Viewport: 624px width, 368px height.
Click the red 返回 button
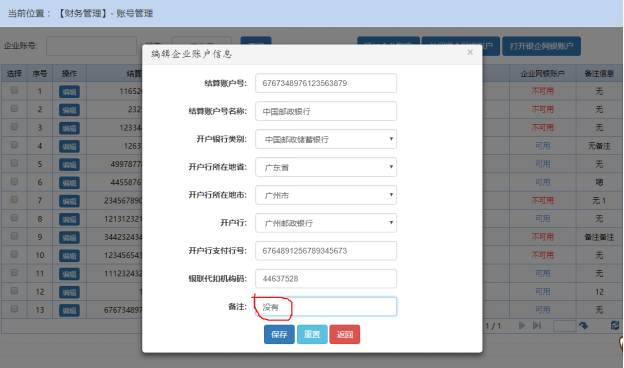[345, 334]
